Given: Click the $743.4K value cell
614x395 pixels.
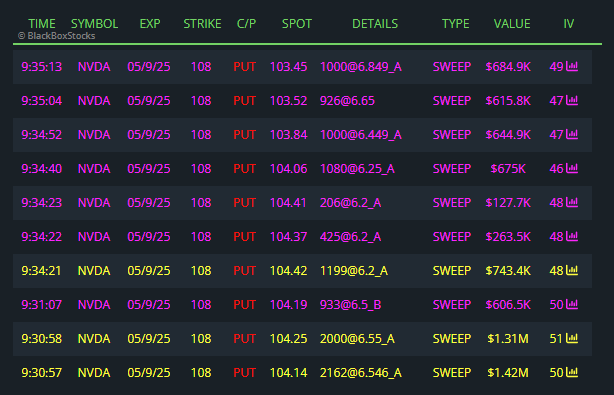Looking at the screenshot, I should click(508, 271).
